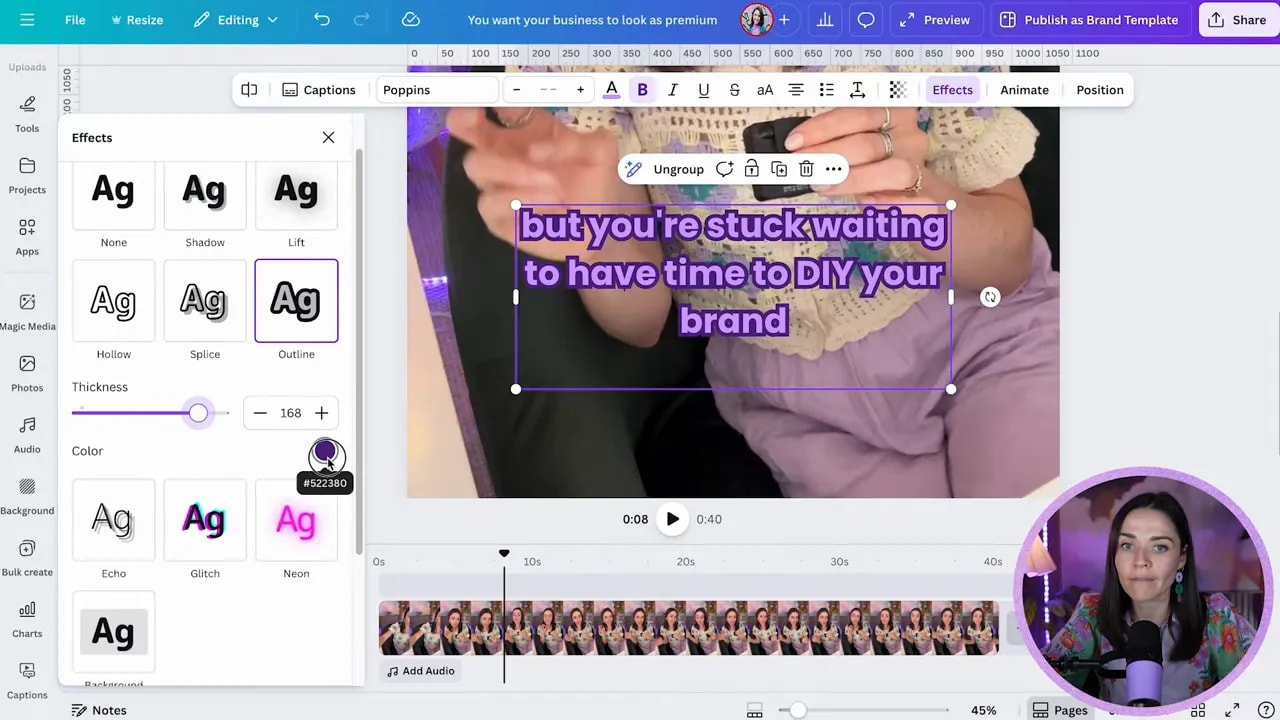
Task: Open the Charts panel in the sidebar
Action: point(27,613)
